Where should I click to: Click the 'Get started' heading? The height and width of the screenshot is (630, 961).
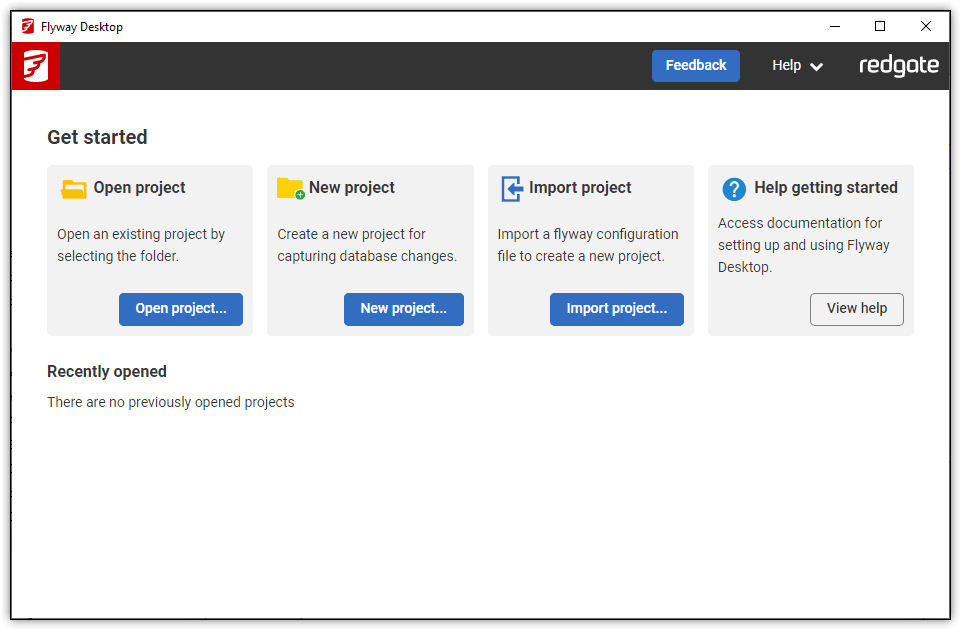pos(97,137)
